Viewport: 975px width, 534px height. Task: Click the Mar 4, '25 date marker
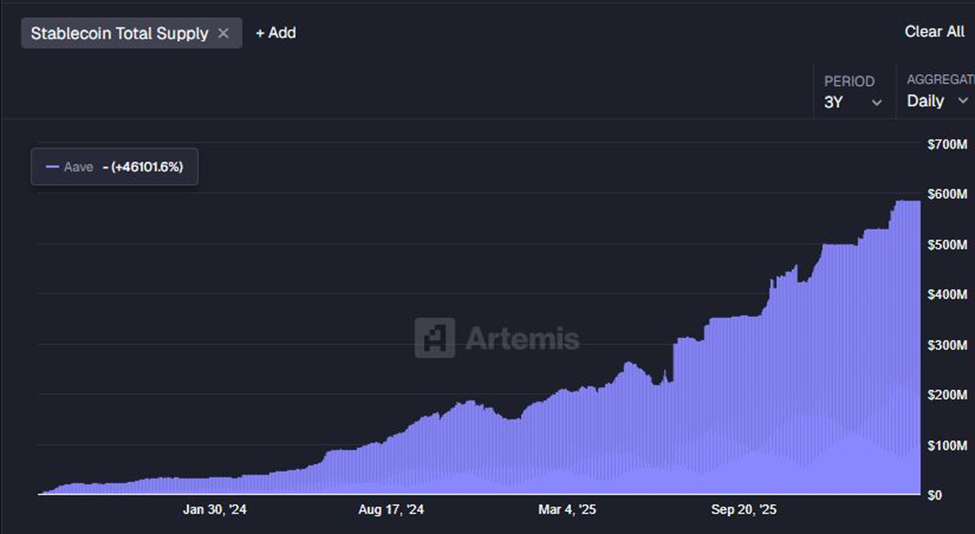click(x=567, y=510)
